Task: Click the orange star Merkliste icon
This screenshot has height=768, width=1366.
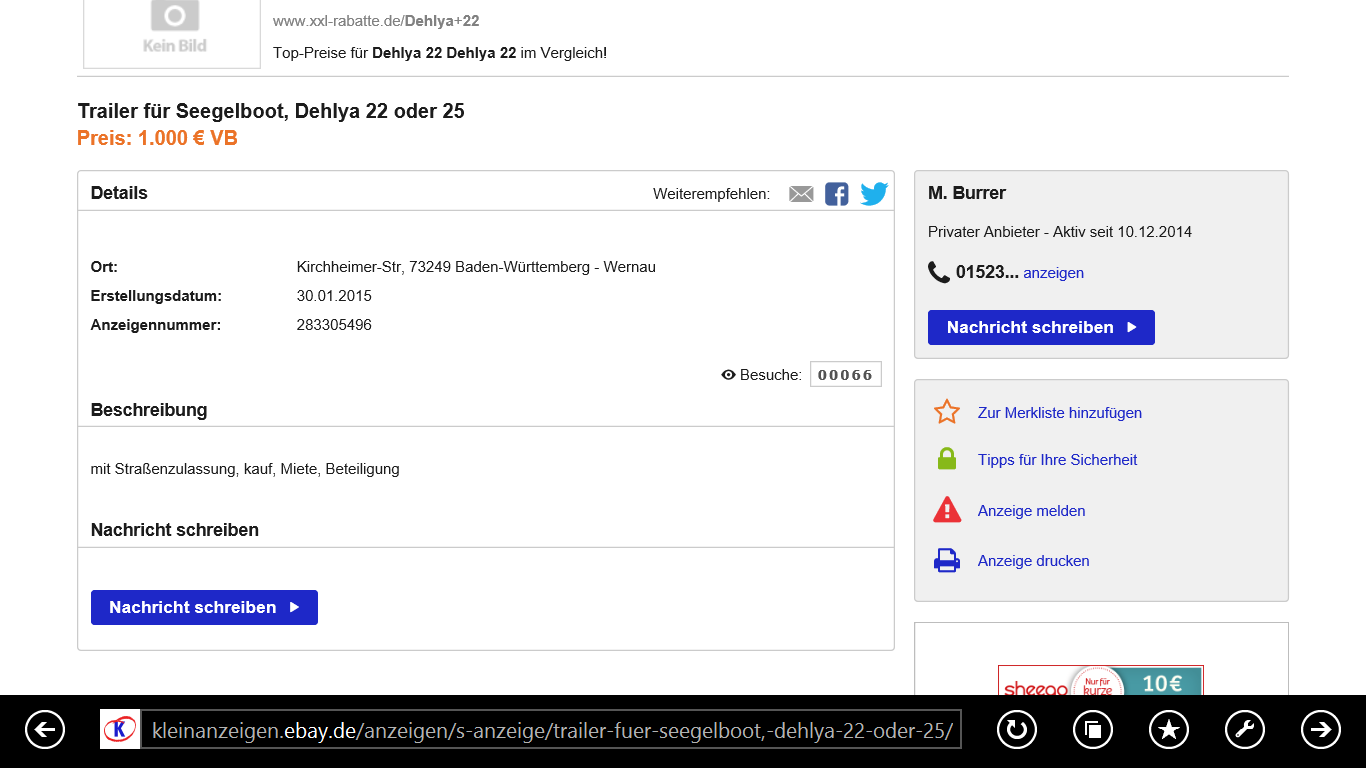Action: (946, 412)
